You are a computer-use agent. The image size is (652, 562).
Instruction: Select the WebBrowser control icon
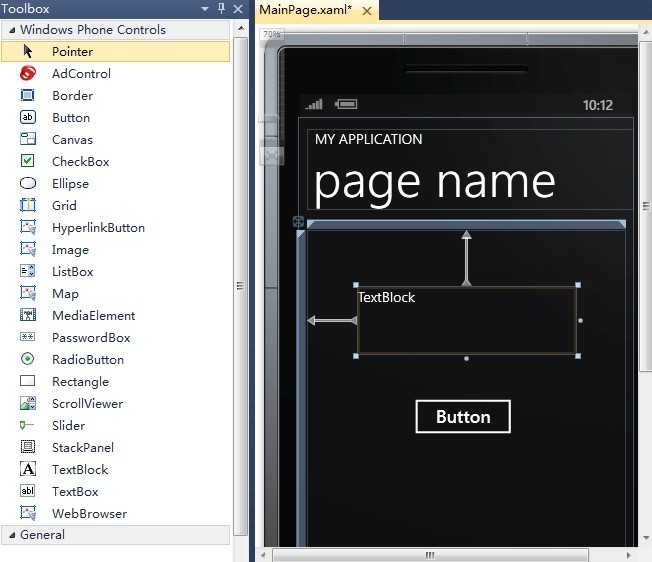tap(27, 513)
